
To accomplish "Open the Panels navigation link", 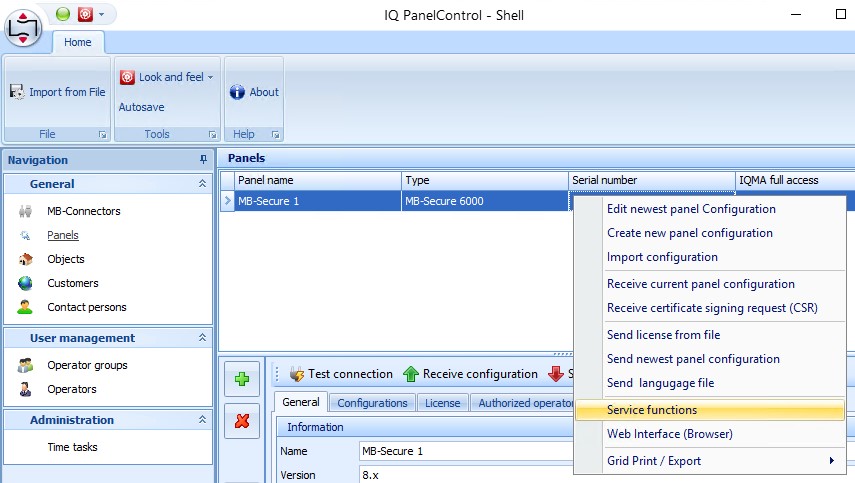I will coord(63,235).
